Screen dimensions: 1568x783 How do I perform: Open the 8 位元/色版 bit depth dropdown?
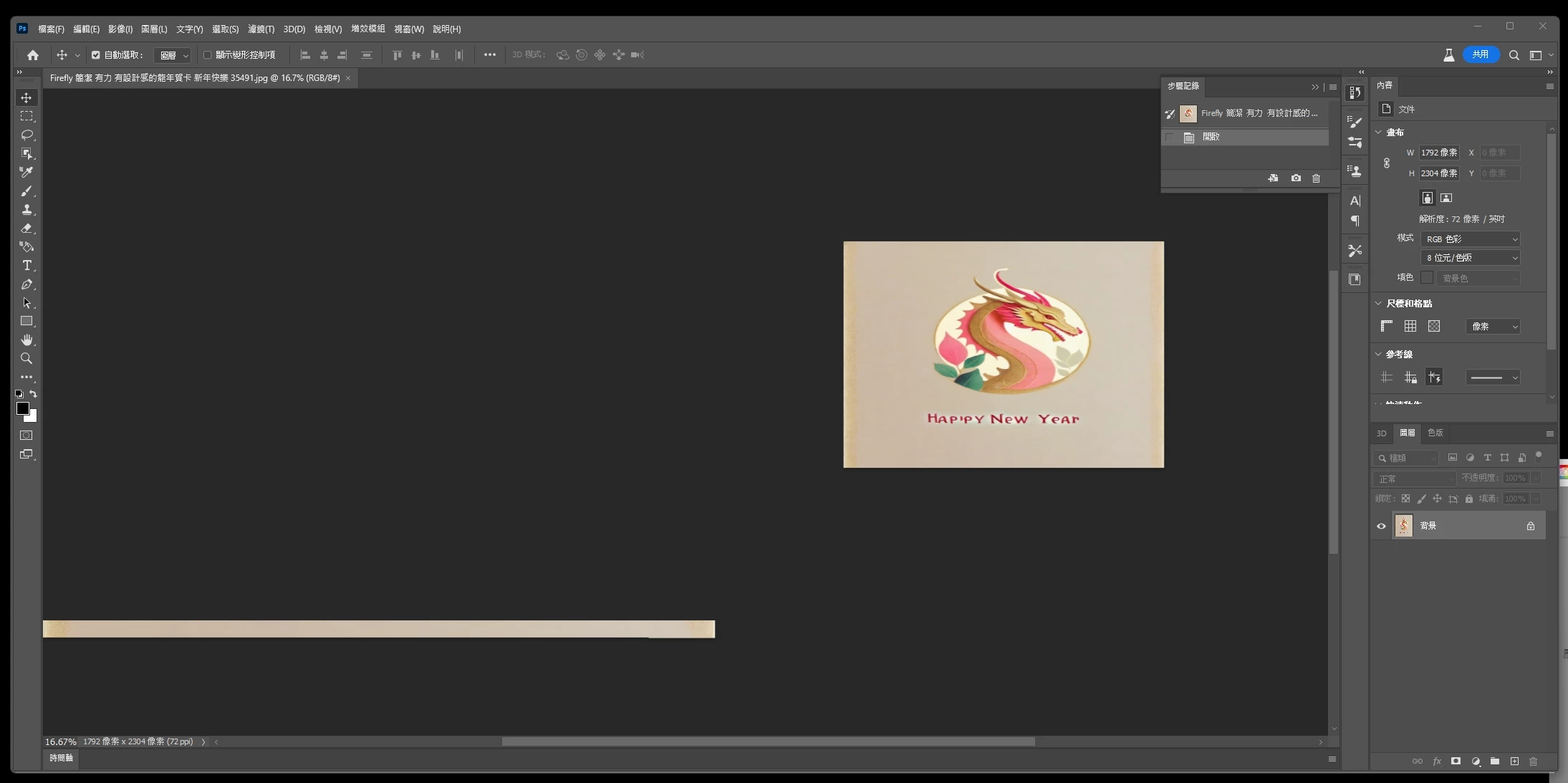(x=1471, y=258)
